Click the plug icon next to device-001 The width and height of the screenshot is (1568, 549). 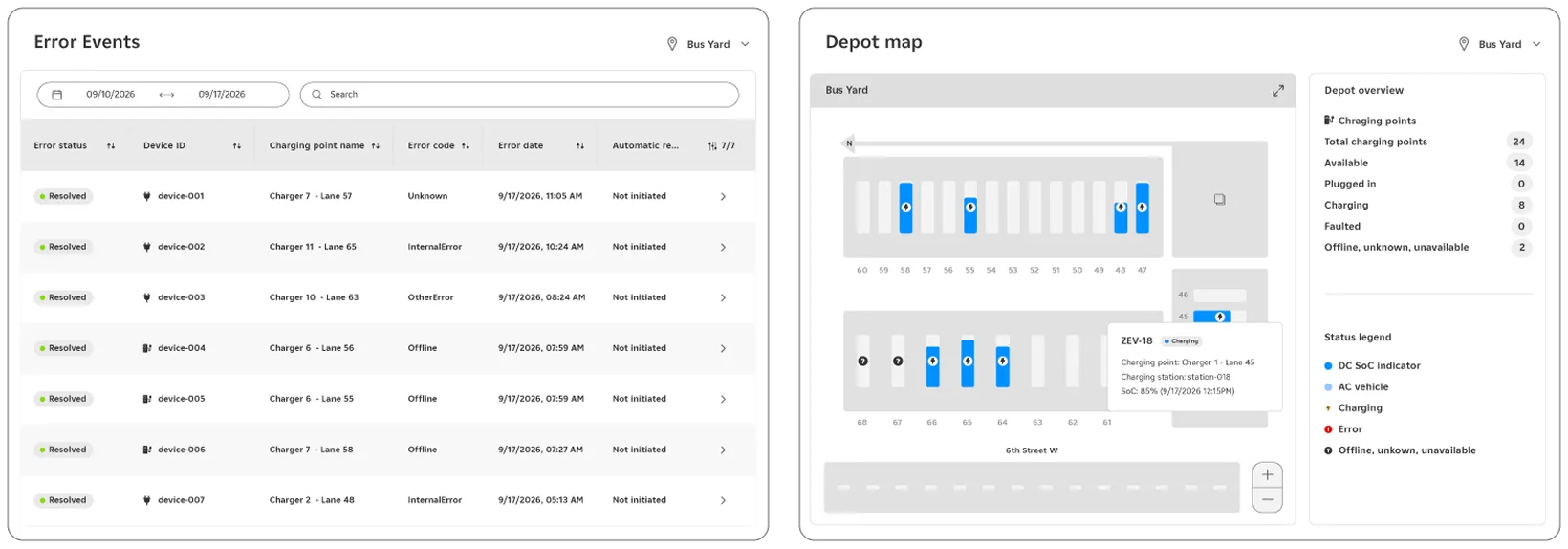(146, 196)
